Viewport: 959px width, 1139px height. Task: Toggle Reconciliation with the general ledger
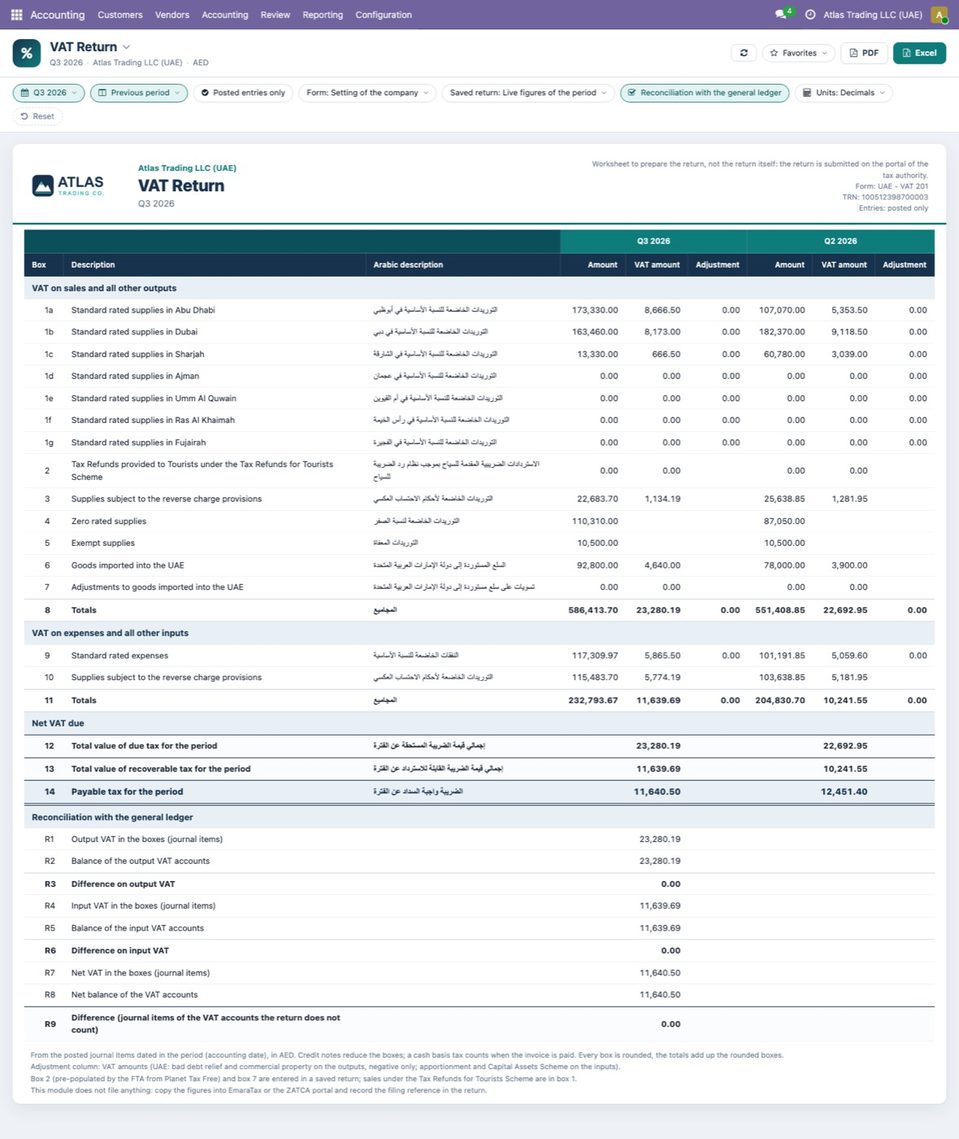tap(705, 93)
